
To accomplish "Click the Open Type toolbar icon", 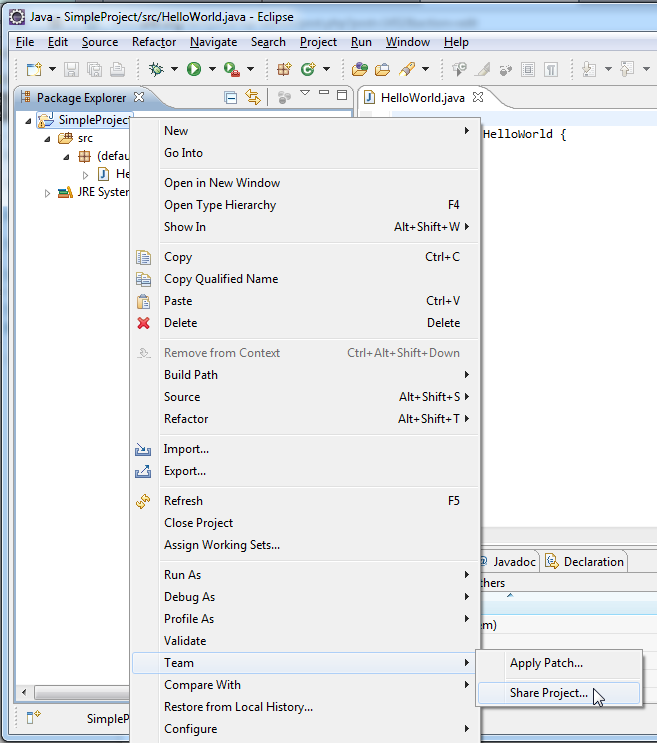I will click(x=360, y=70).
